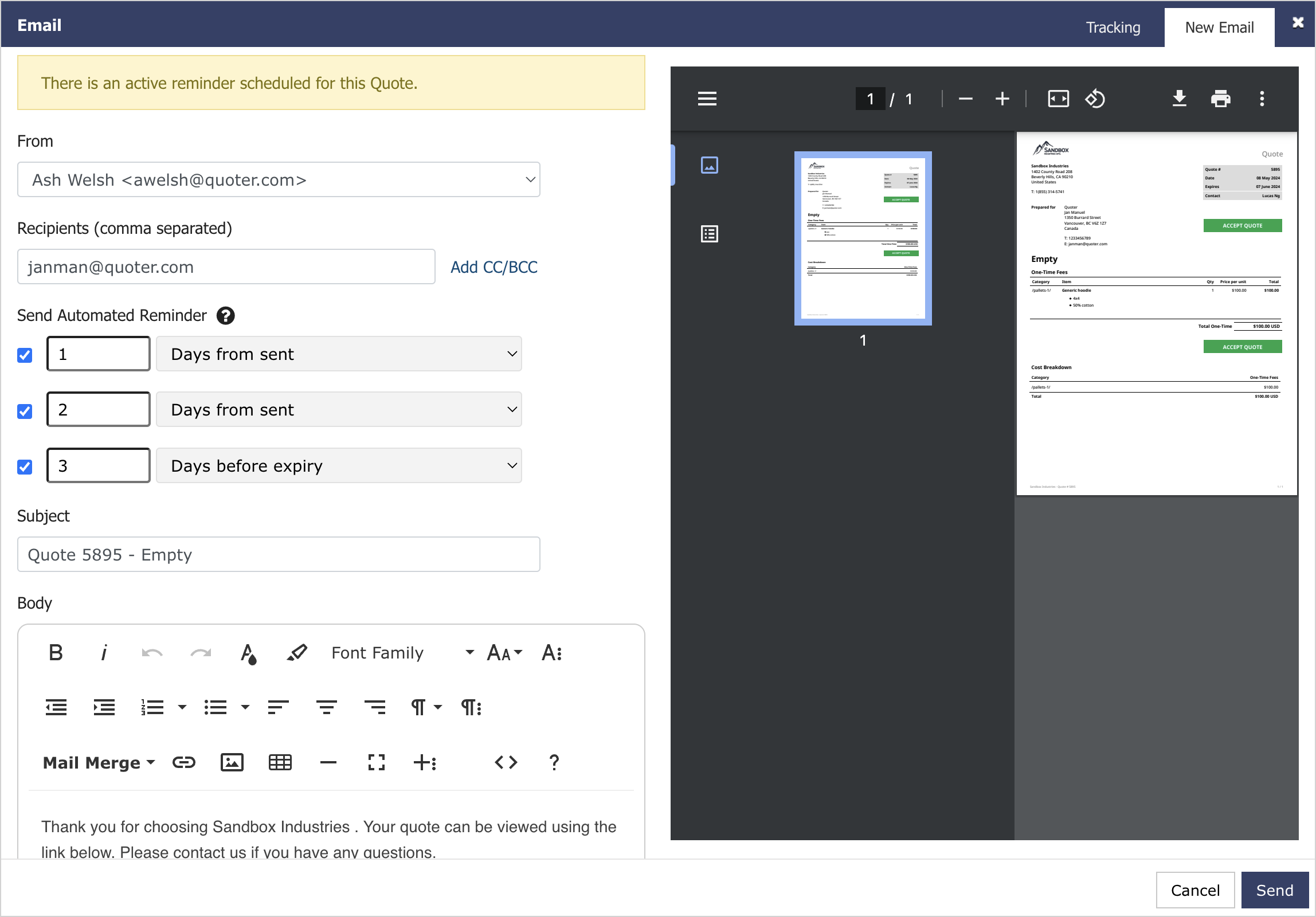The height and width of the screenshot is (917, 1316).
Task: Open editor help question mark
Action: (554, 762)
